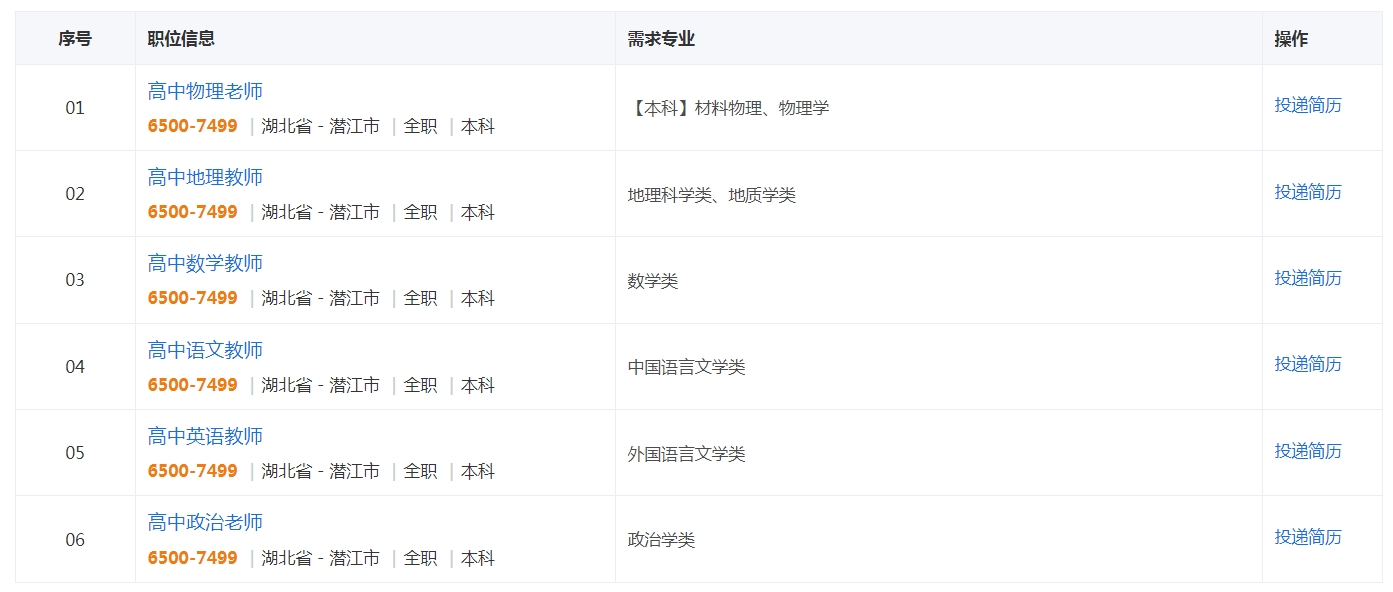Select the 中国语言文学类 major cell
1393x592 pixels.
pyautogui.click(x=686, y=367)
